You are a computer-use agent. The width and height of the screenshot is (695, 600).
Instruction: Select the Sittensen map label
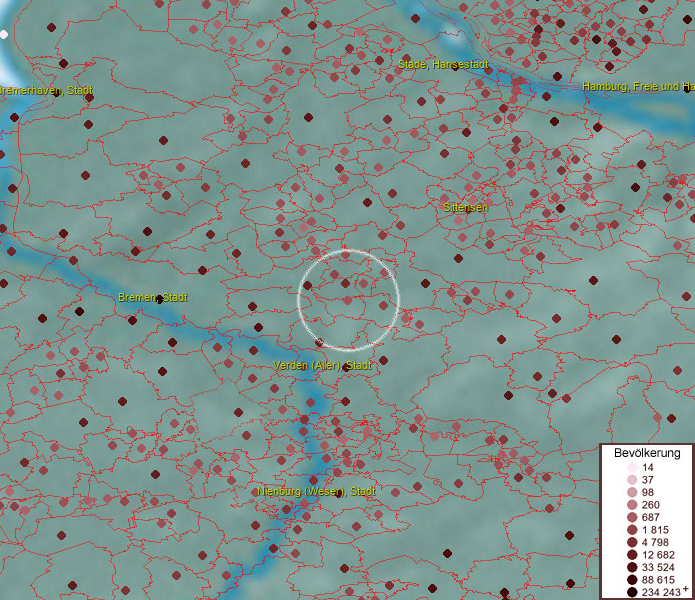pos(465,207)
